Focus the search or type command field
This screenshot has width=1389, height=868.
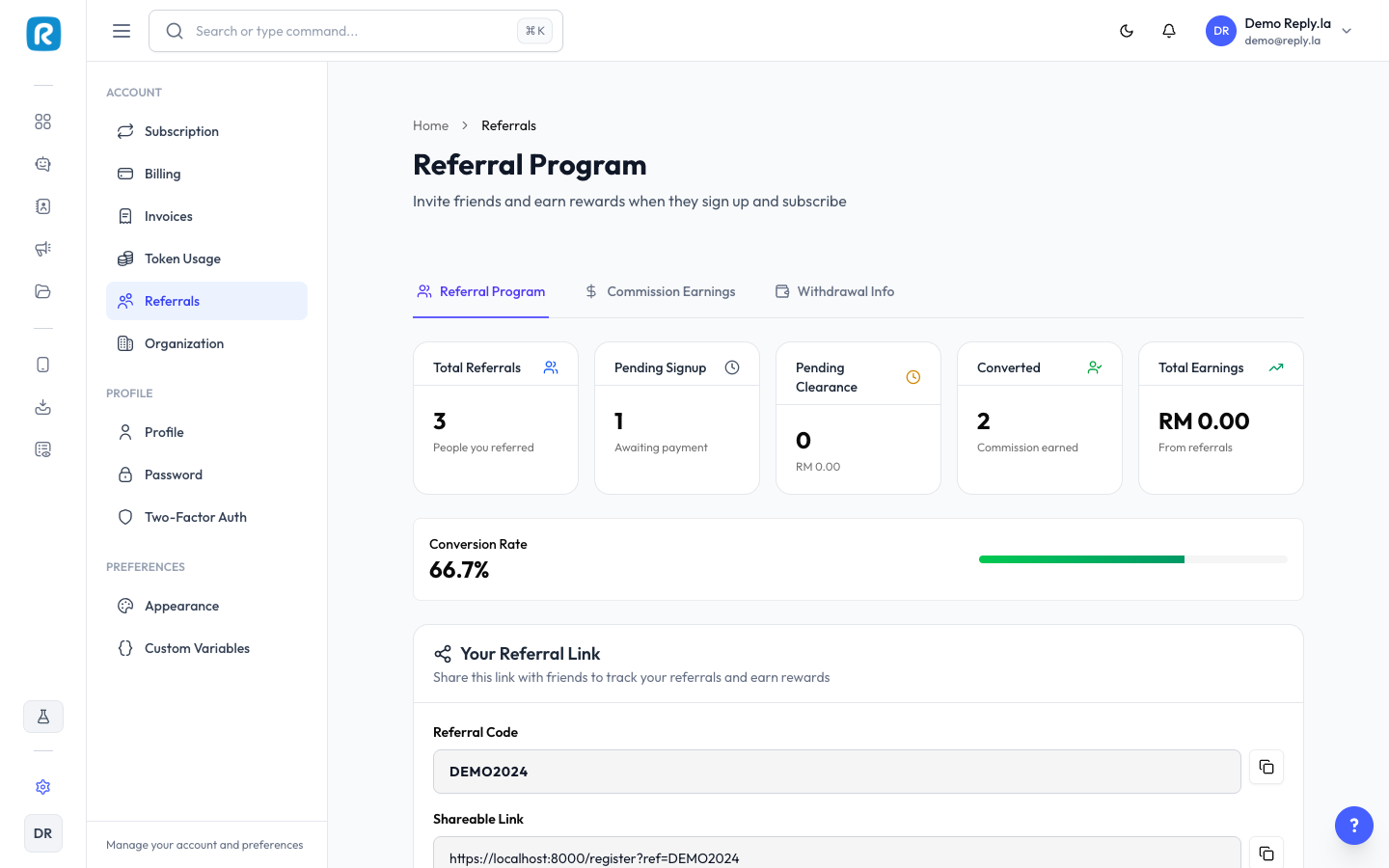356,31
